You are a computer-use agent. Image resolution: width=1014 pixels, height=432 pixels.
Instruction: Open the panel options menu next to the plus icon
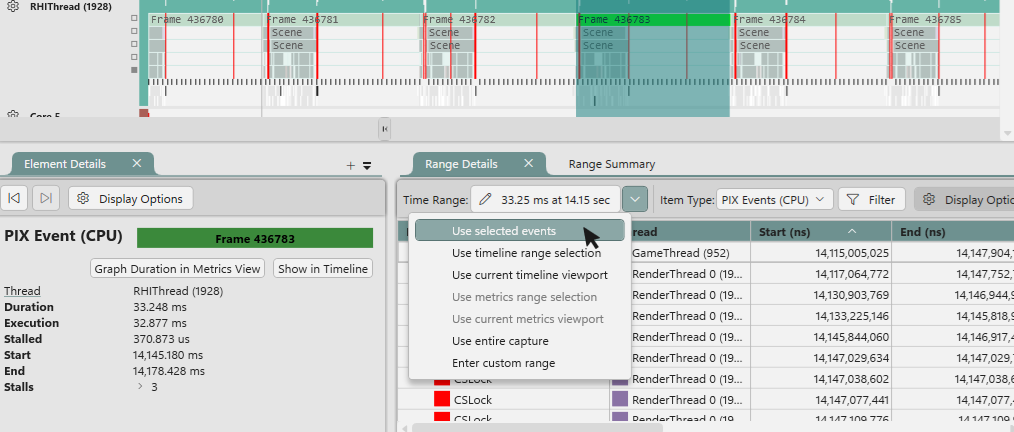[367, 166]
